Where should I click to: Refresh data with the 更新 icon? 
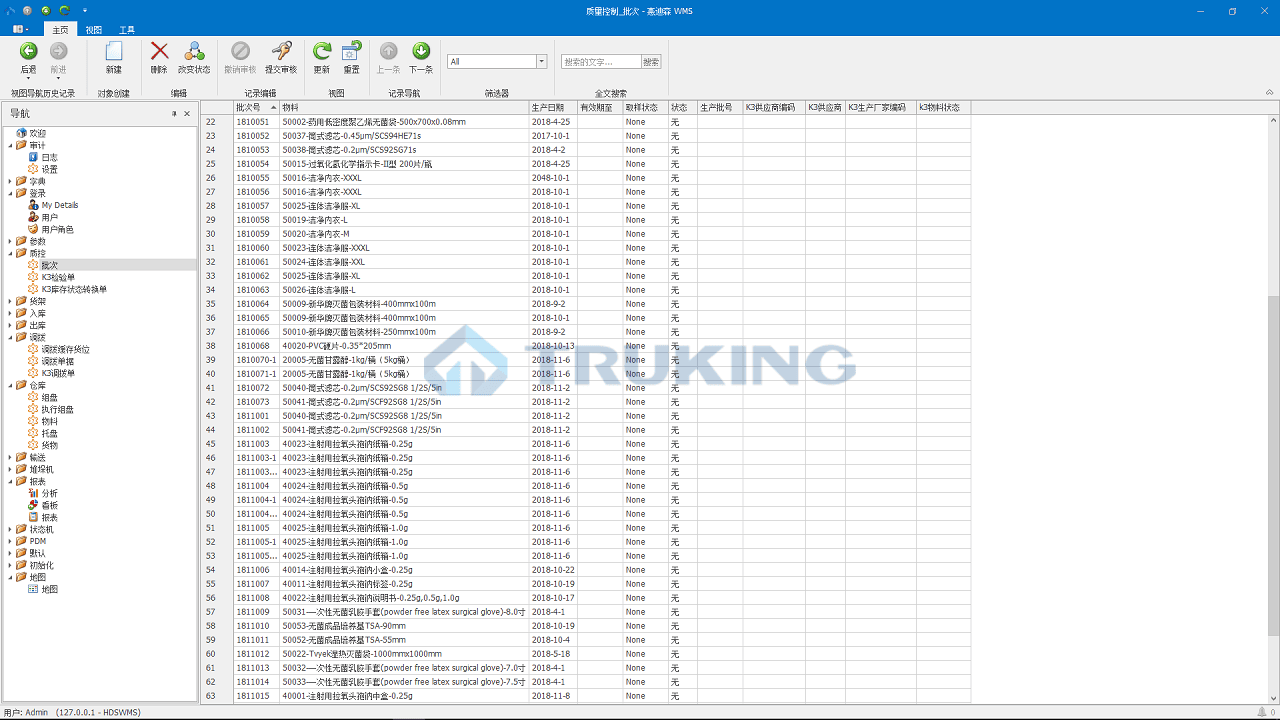(322, 51)
